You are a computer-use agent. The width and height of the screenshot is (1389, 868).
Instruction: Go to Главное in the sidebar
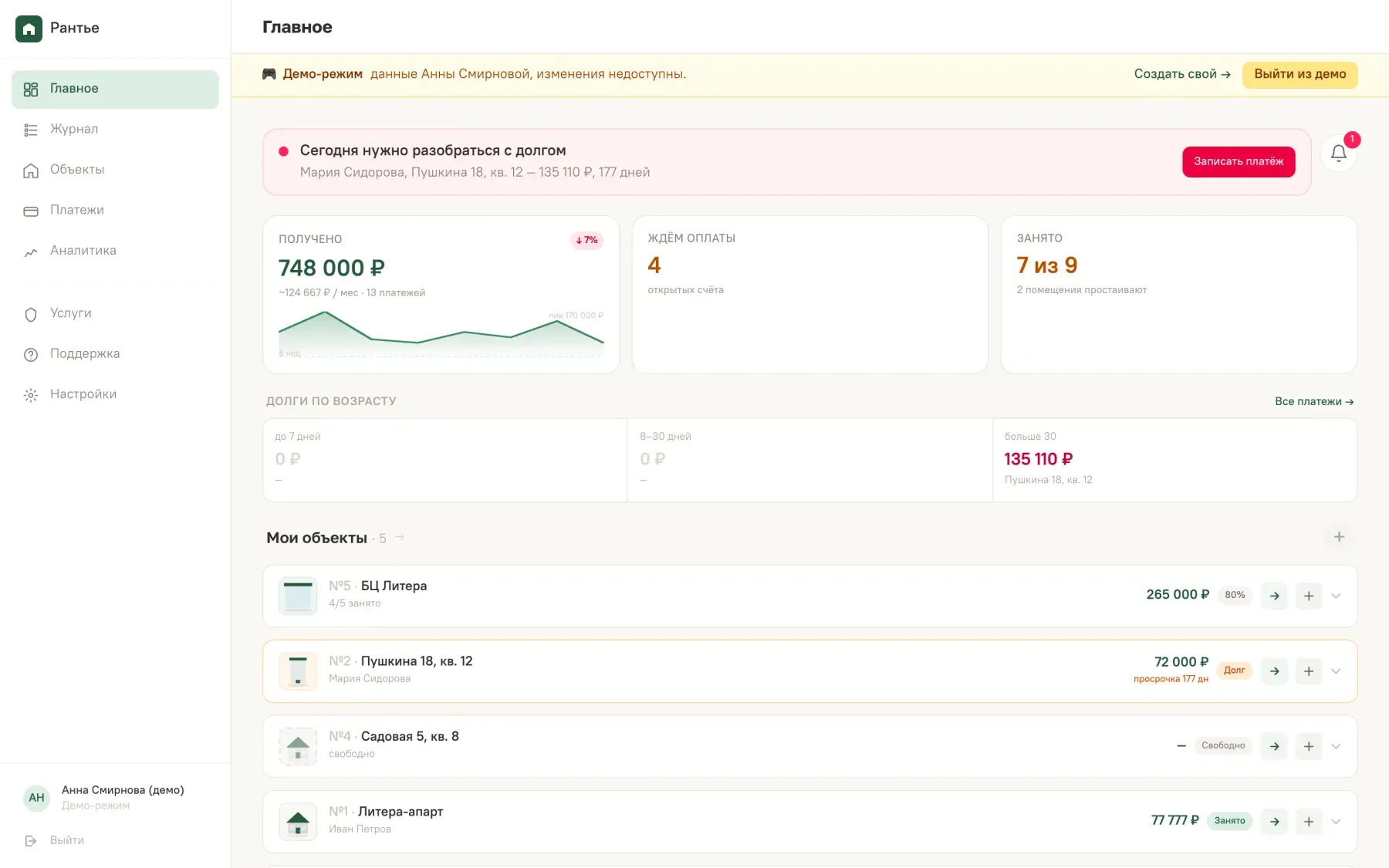(x=115, y=90)
